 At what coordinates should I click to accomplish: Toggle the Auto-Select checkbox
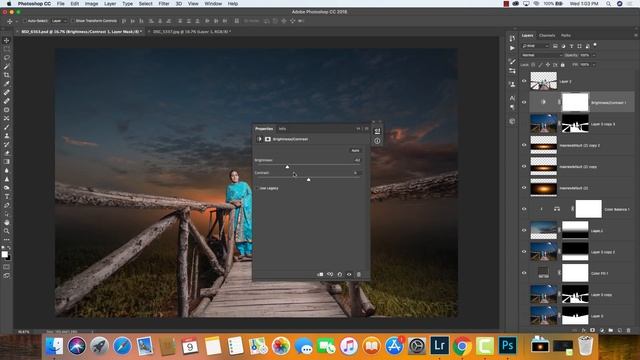click(24, 21)
